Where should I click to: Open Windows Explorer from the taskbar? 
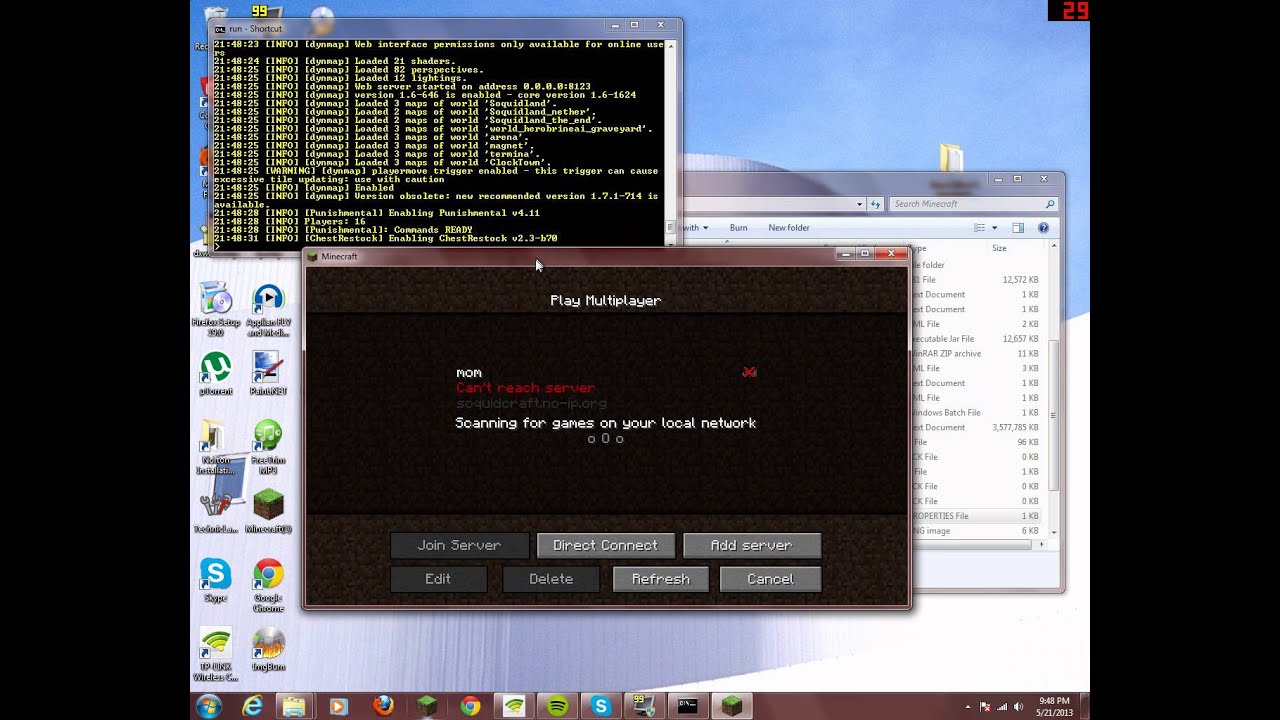(x=295, y=706)
